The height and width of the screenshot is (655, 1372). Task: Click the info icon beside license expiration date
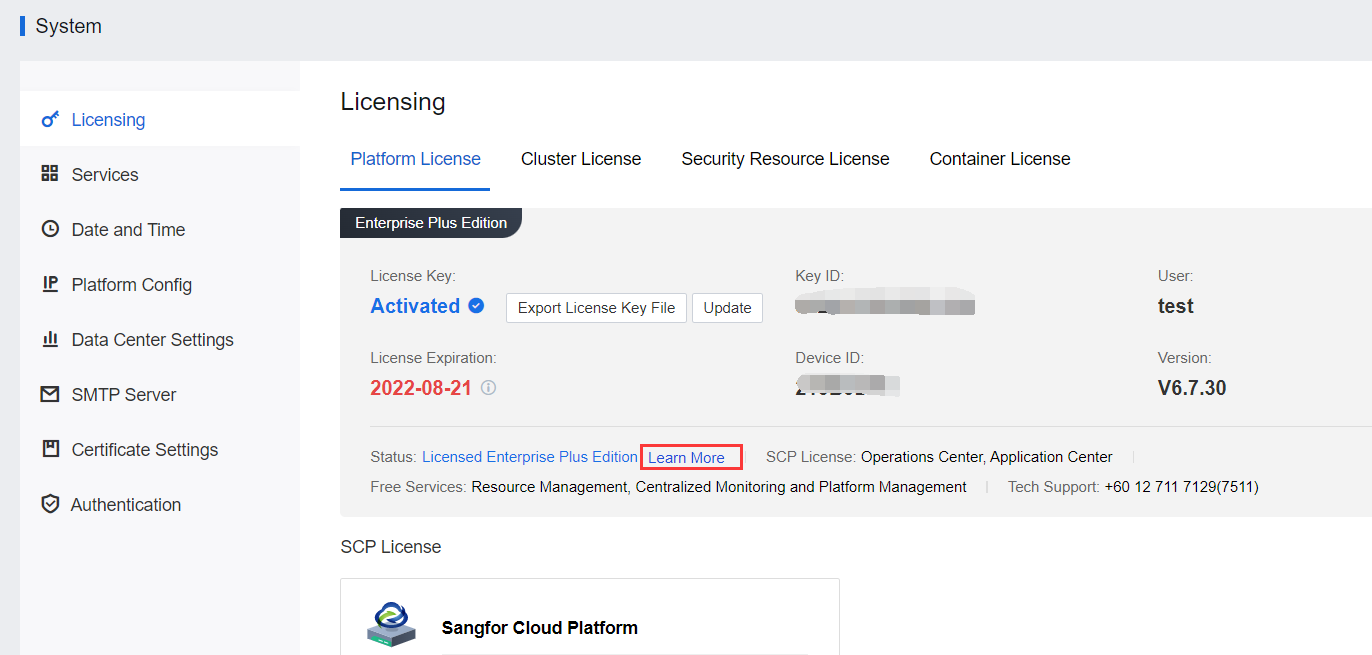[488, 388]
